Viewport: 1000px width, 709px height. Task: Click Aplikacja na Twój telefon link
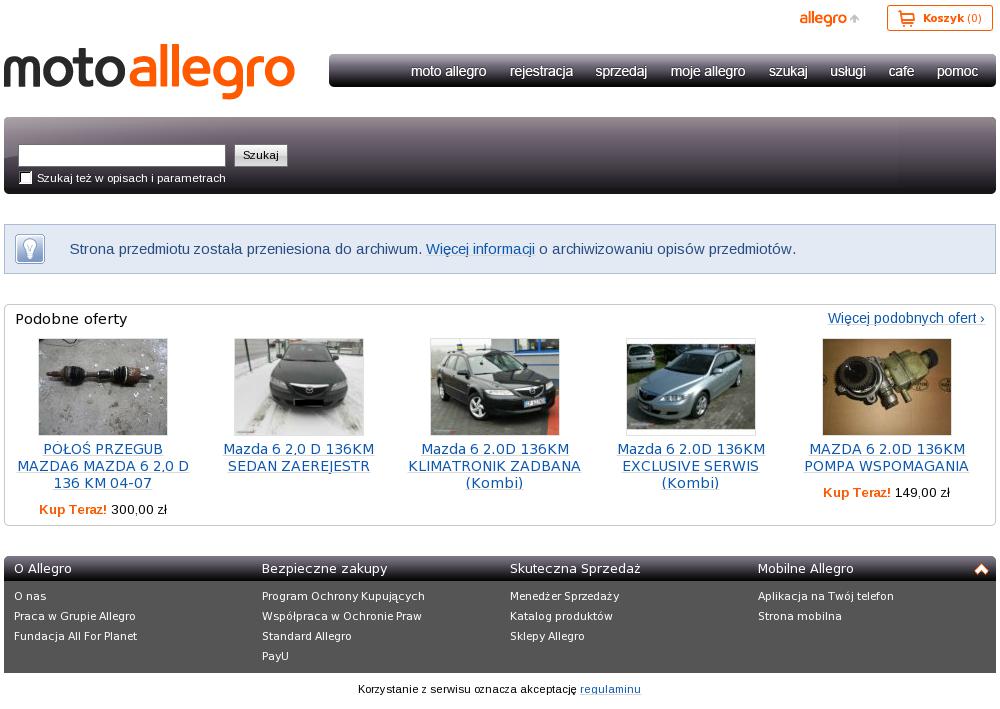826,596
